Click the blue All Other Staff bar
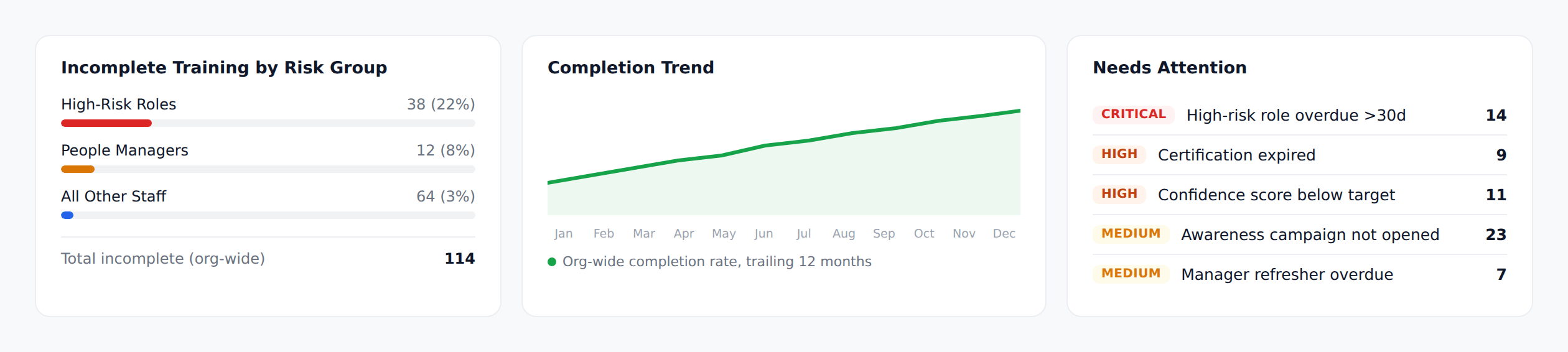The image size is (1568, 352). [67, 215]
